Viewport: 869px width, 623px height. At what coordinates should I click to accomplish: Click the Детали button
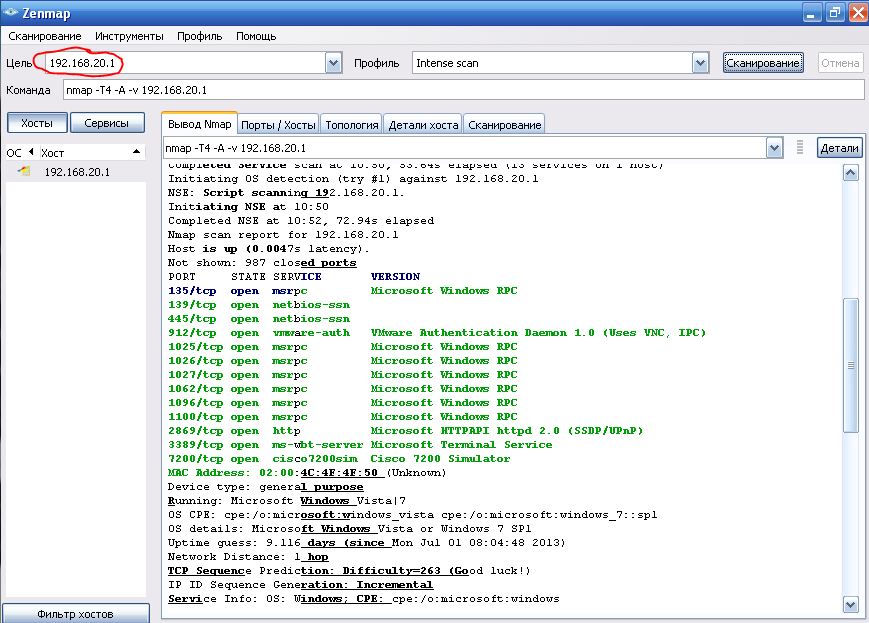click(x=839, y=148)
